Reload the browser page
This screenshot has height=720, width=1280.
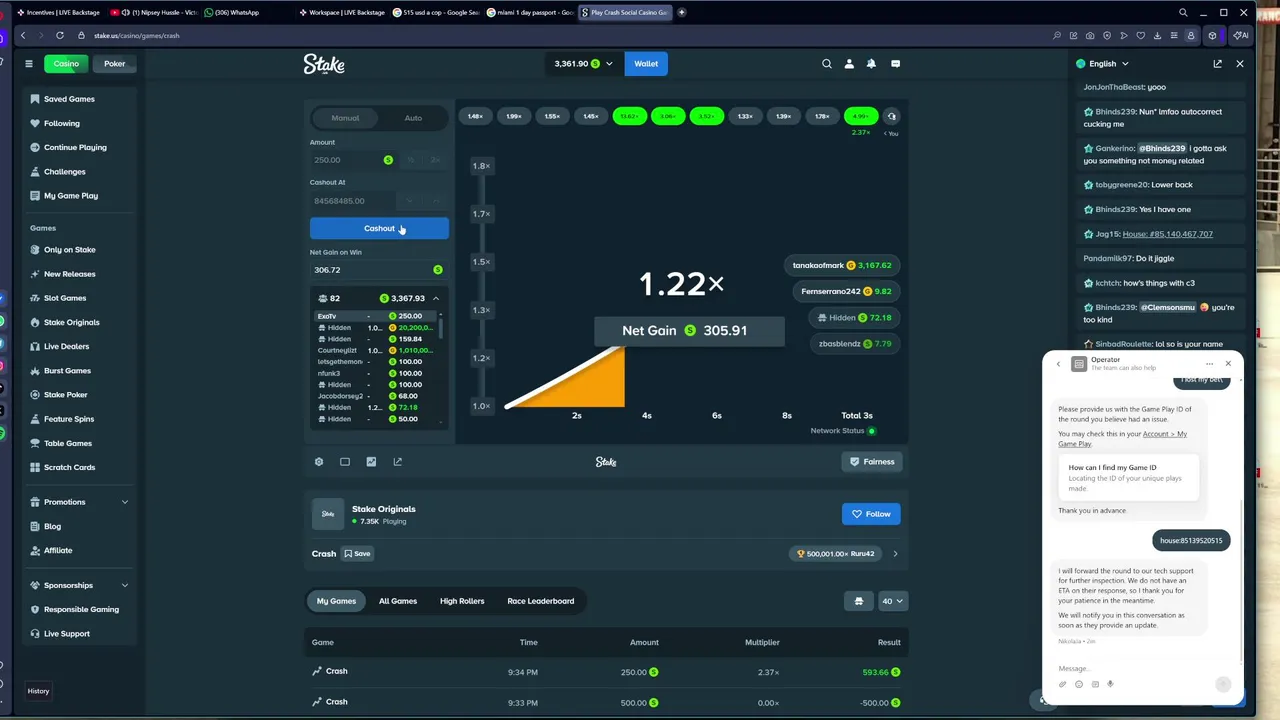(60, 35)
